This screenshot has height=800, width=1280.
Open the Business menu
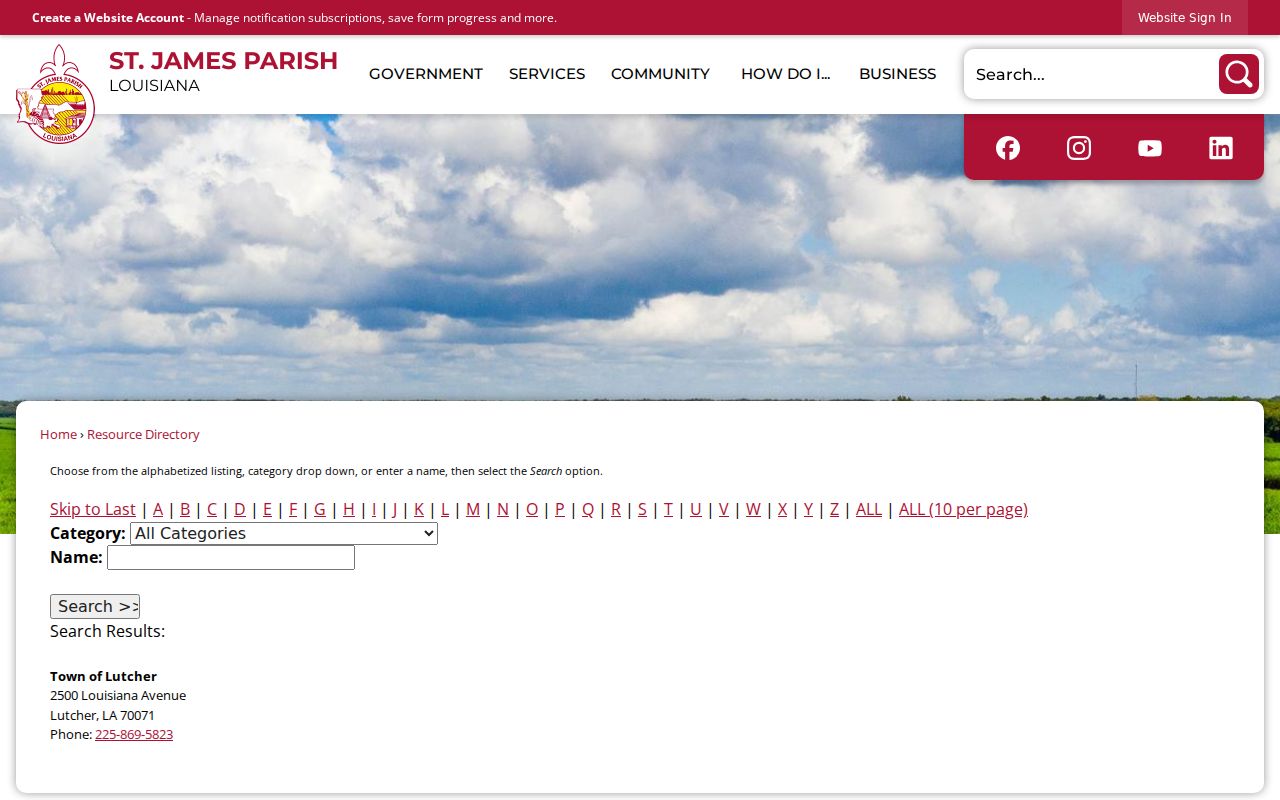(898, 74)
